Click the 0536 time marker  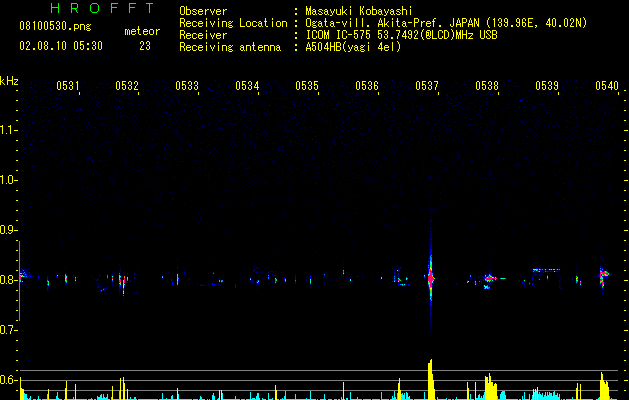(x=367, y=86)
